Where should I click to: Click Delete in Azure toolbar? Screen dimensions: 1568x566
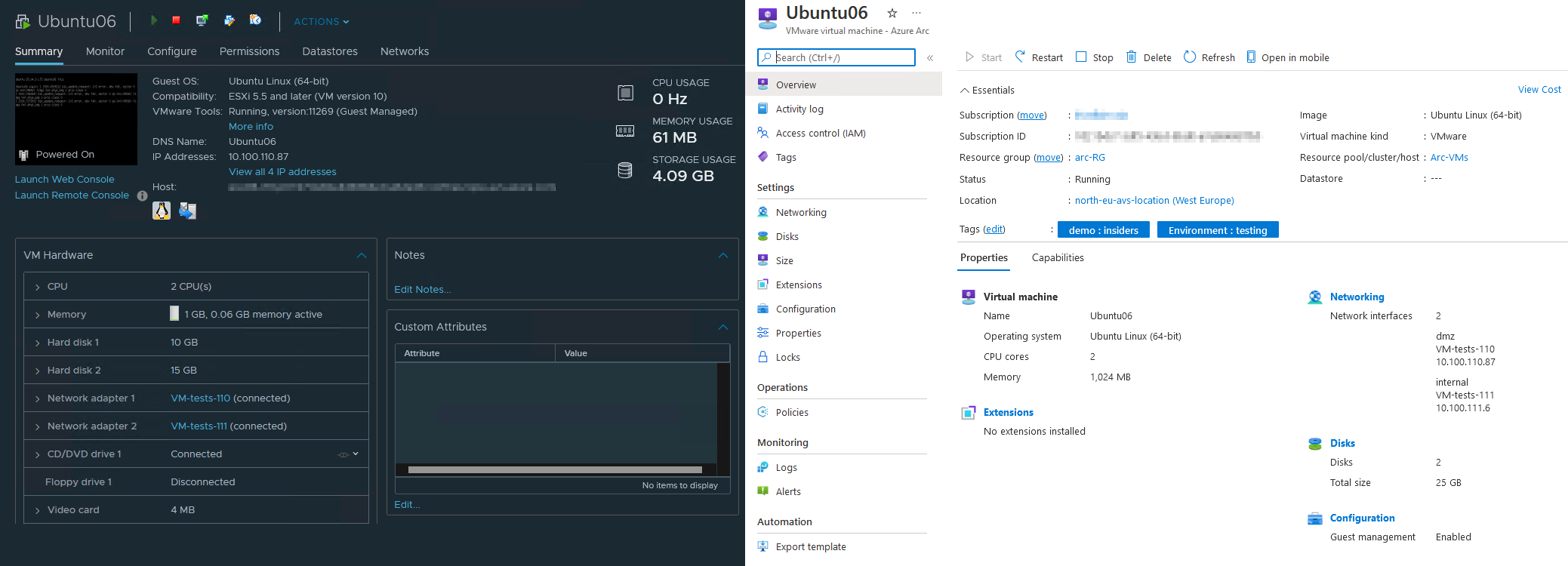point(1148,57)
